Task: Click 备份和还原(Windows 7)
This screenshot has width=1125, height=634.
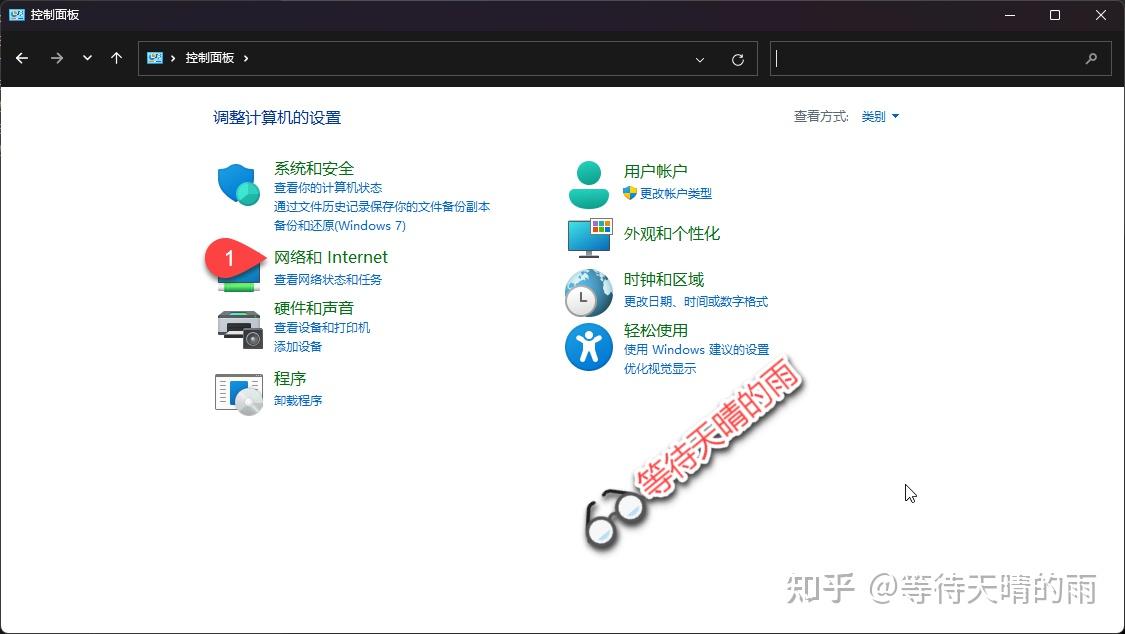Action: [x=340, y=226]
